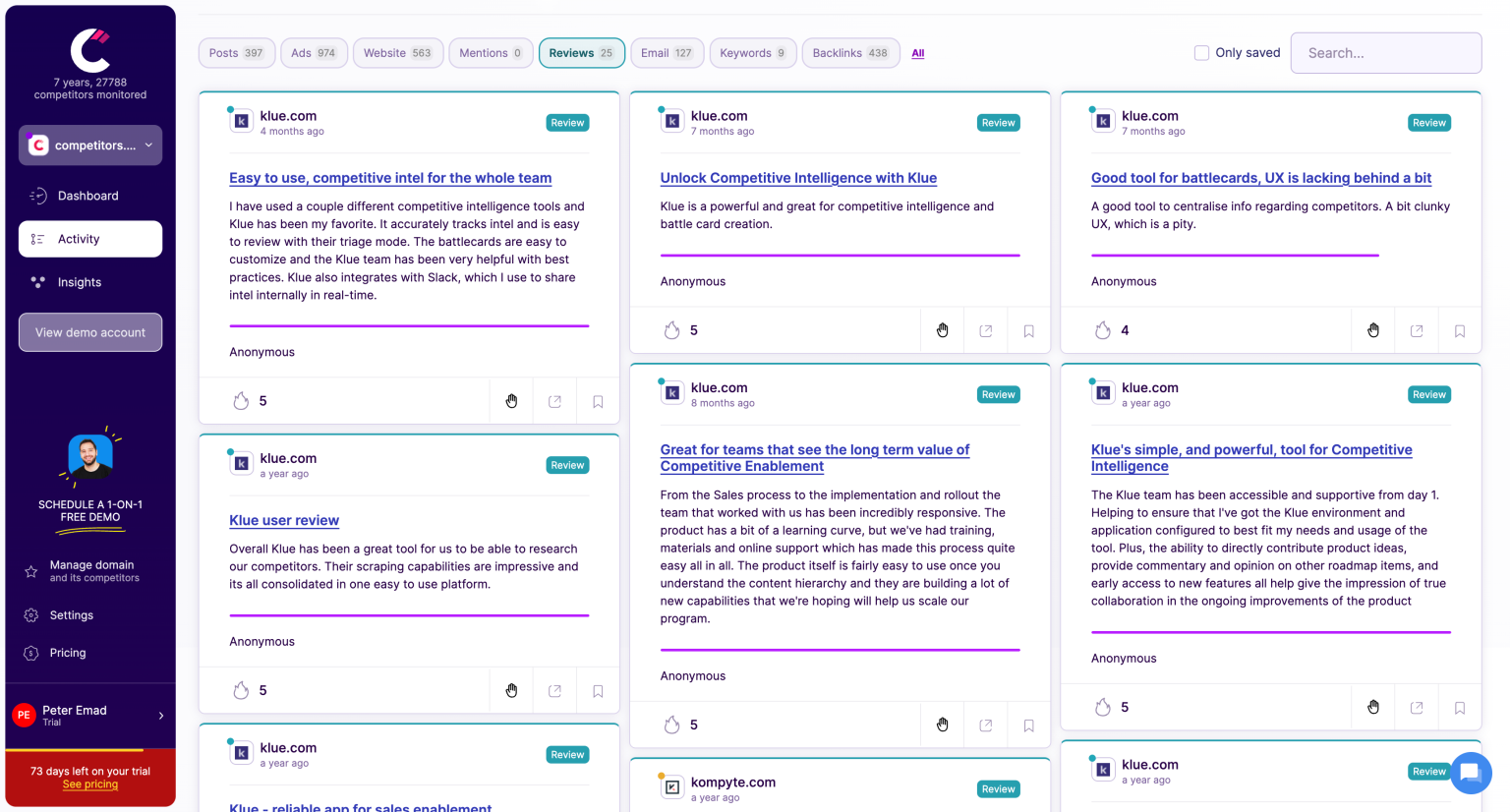The height and width of the screenshot is (812, 1510).
Task: Enable the 'Only saved' filter
Action: (x=1201, y=52)
